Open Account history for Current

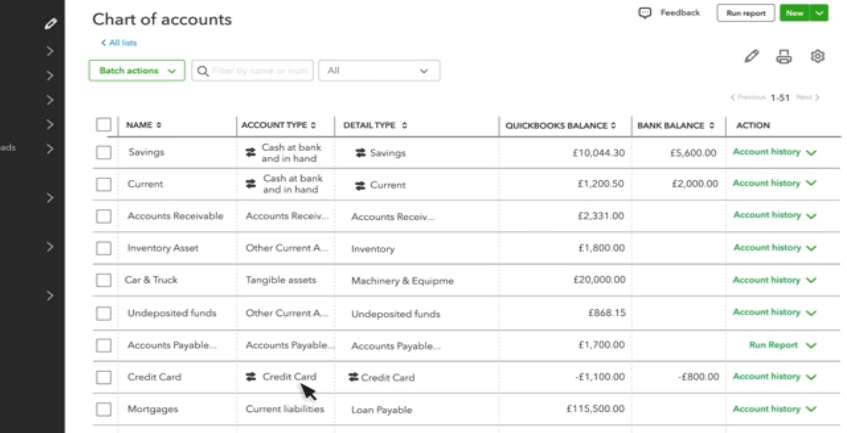click(767, 183)
